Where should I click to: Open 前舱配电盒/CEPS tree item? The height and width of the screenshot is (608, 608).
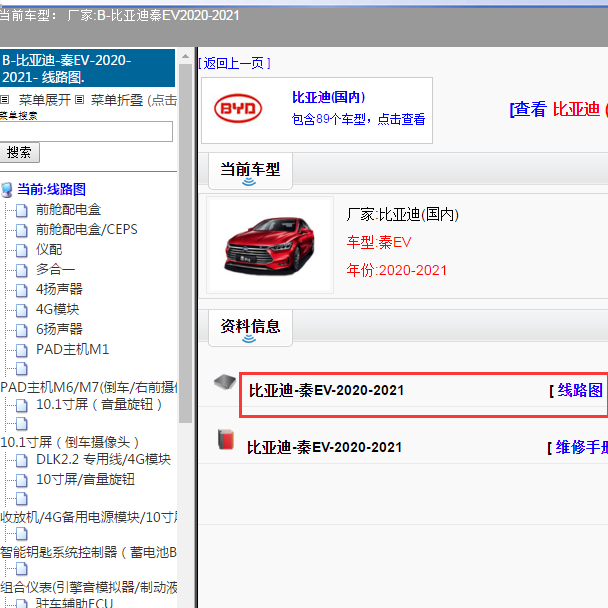tap(87, 230)
